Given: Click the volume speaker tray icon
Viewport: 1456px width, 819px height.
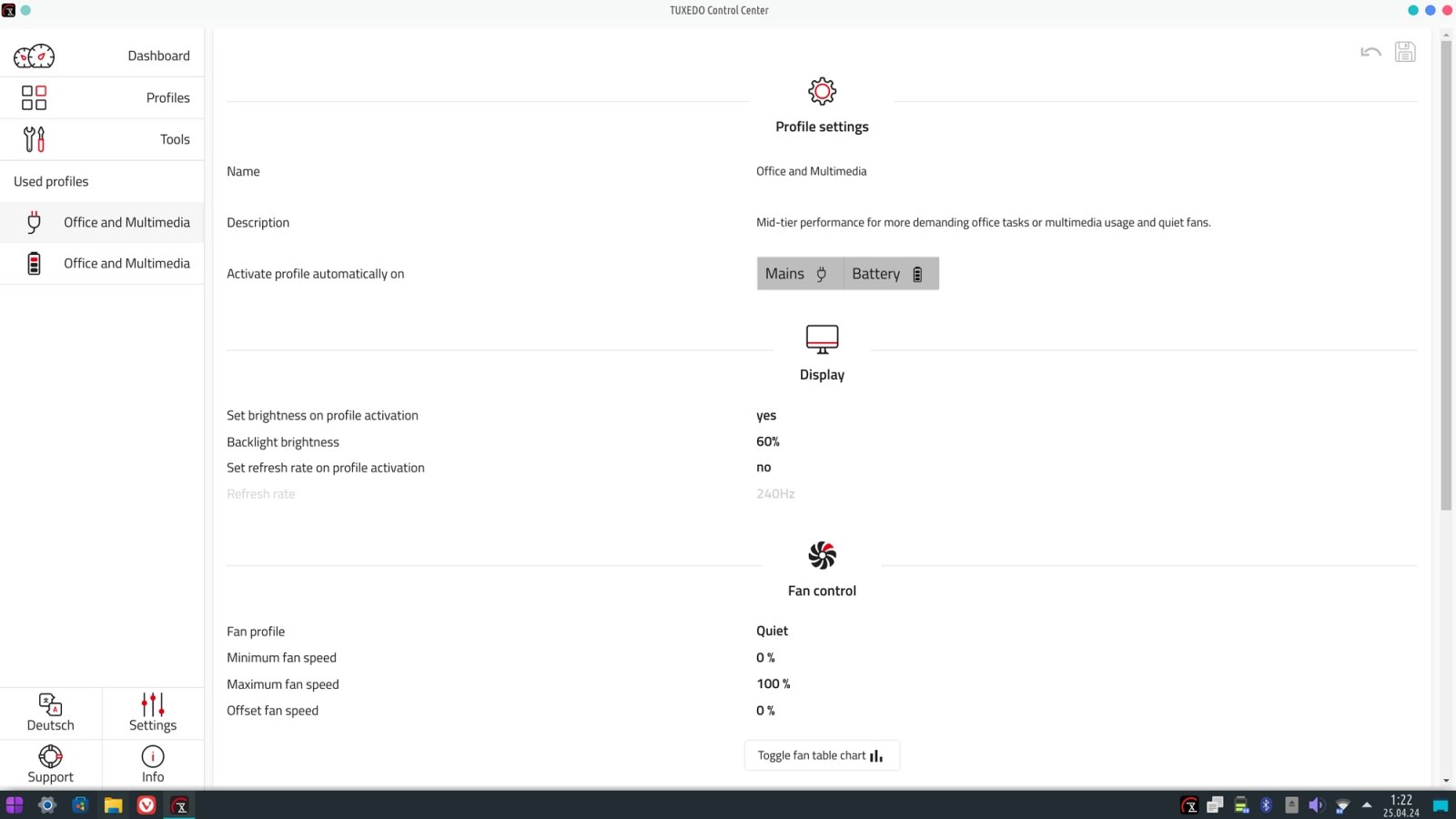Looking at the screenshot, I should 1316,805.
